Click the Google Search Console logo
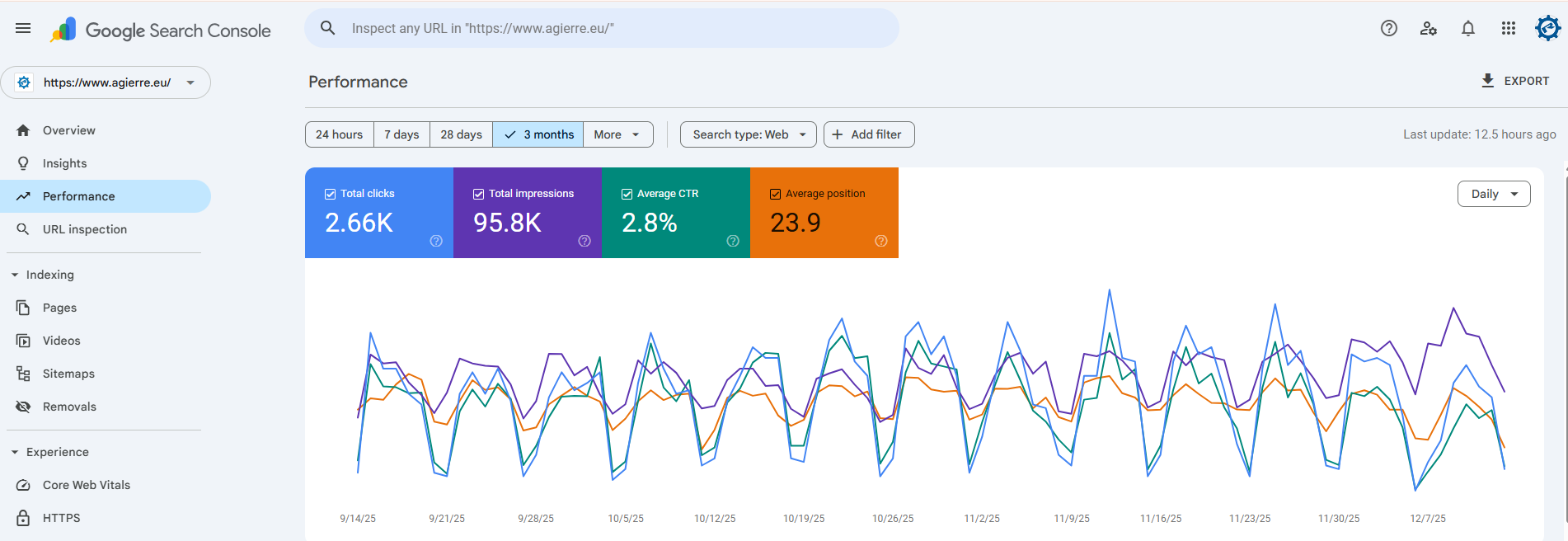1568x541 pixels. point(160,31)
